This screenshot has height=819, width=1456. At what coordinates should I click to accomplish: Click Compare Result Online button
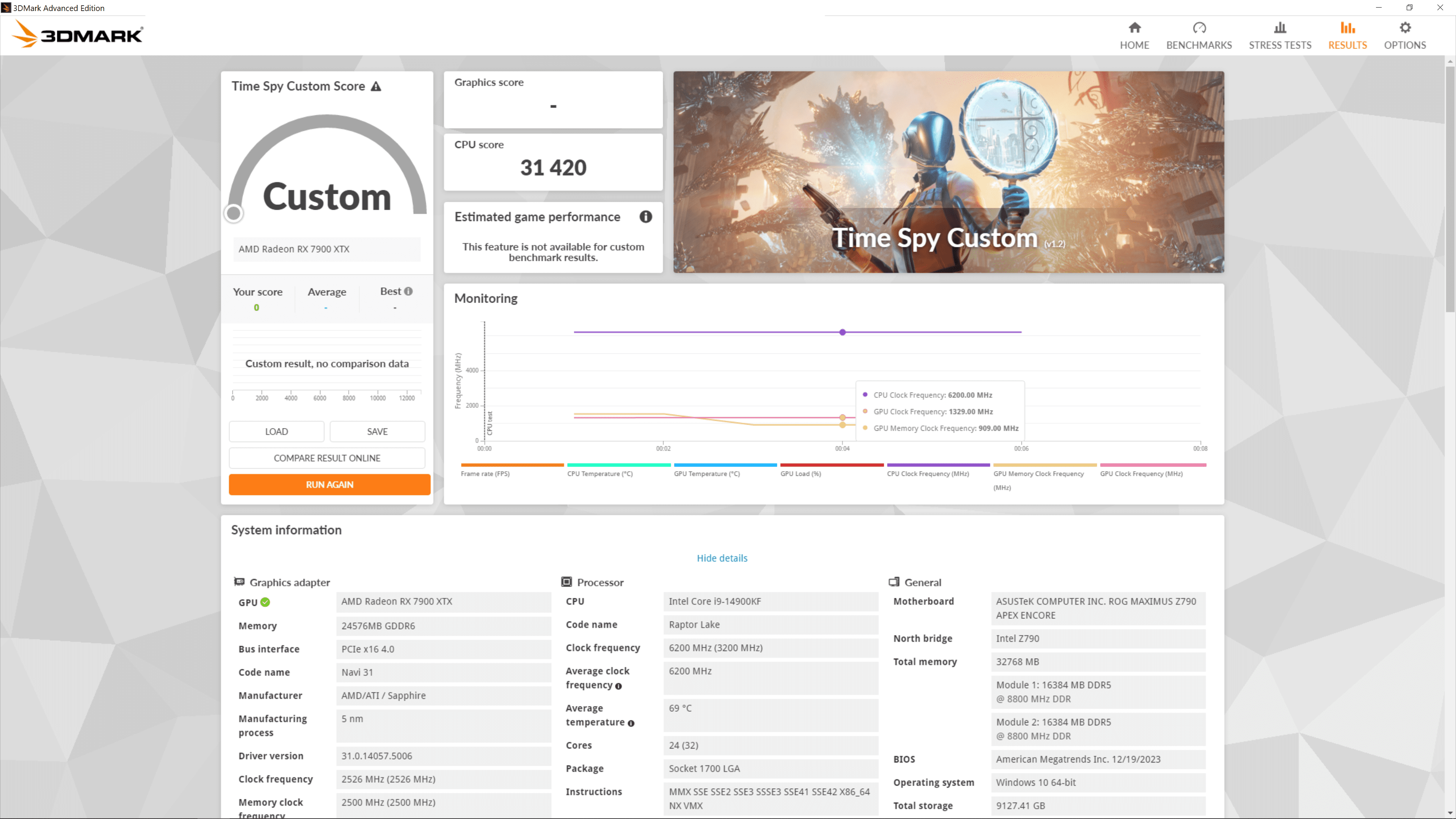(327, 458)
